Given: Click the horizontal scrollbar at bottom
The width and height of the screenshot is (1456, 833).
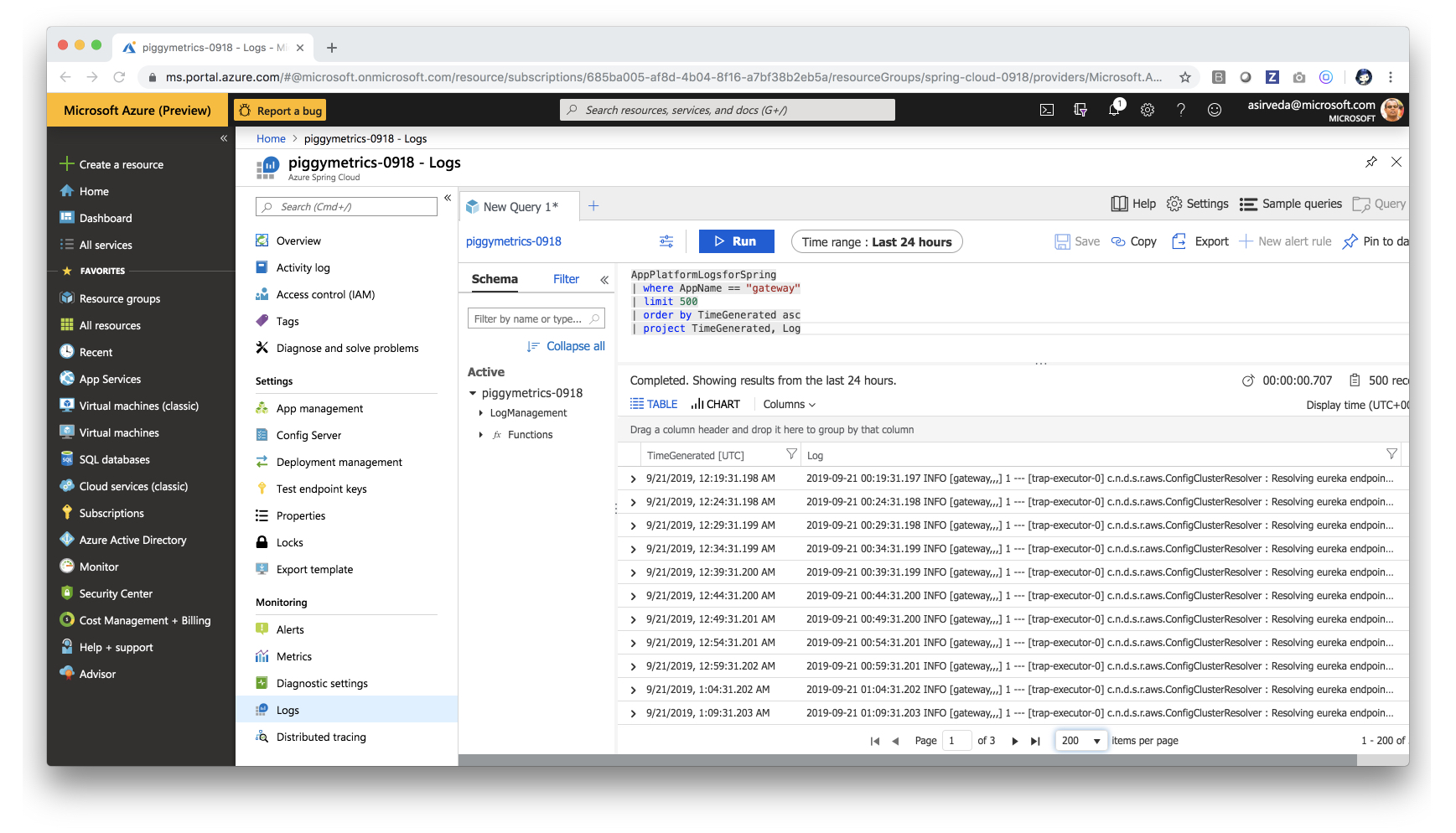Looking at the screenshot, I should pyautogui.click(x=907, y=760).
